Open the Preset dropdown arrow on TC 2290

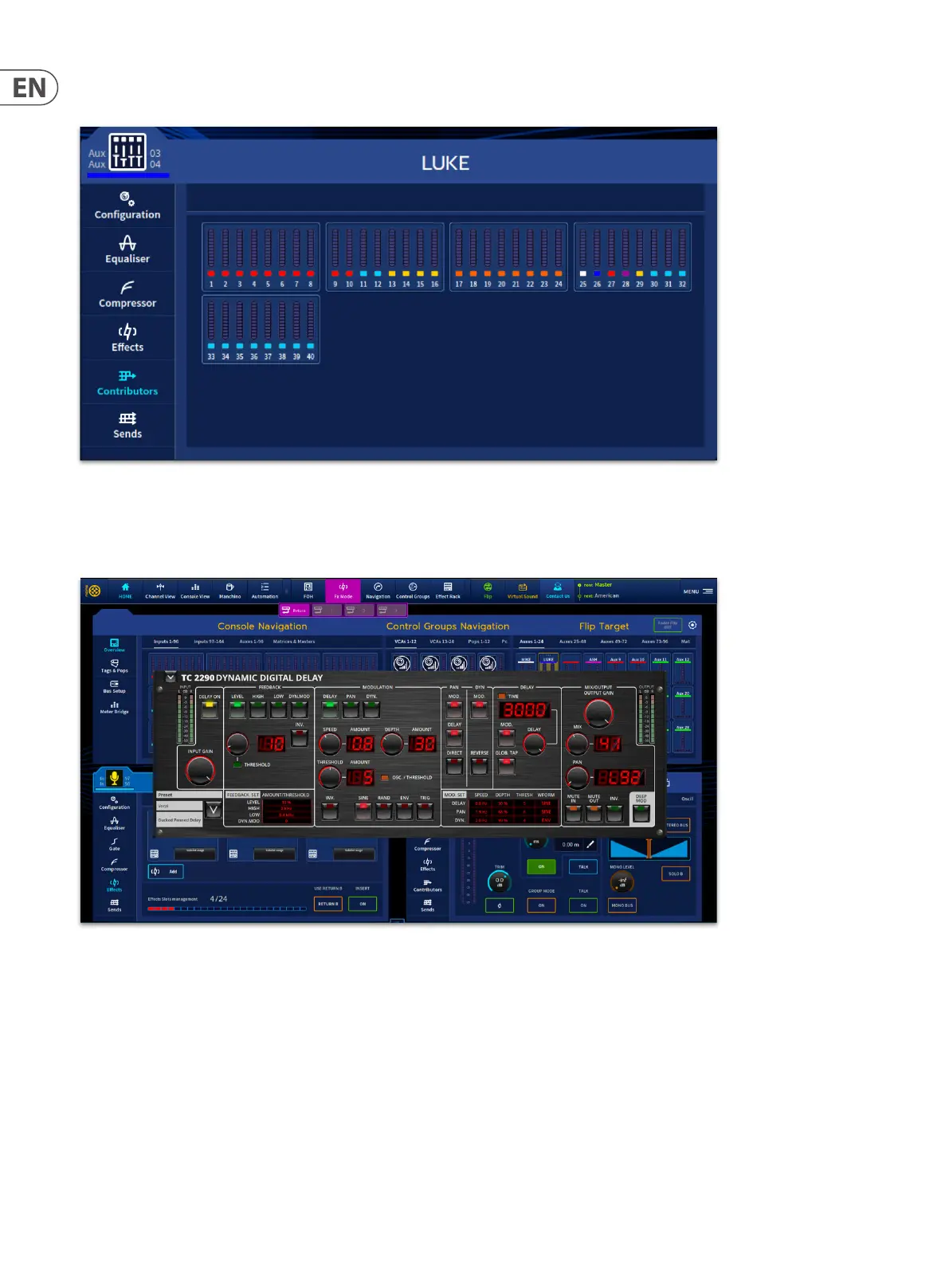pyautogui.click(x=214, y=810)
